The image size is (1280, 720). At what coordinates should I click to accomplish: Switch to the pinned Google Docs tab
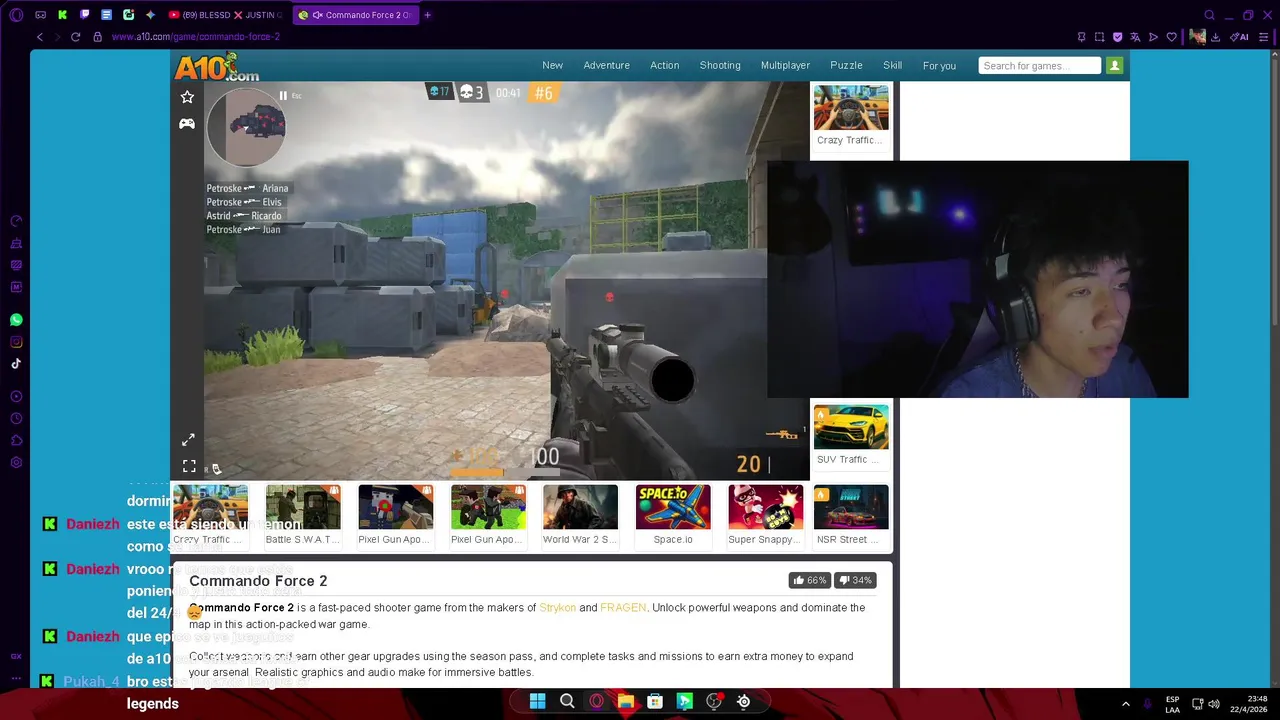pyautogui.click(x=106, y=15)
